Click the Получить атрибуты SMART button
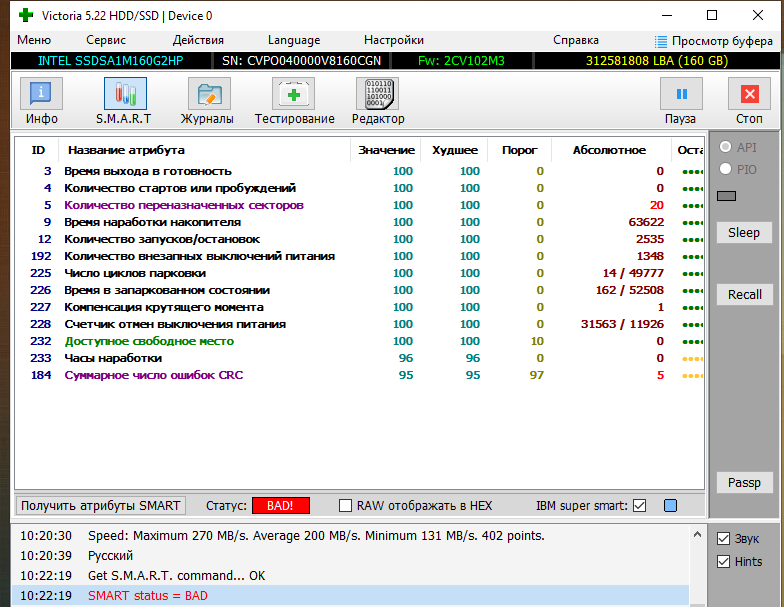The width and height of the screenshot is (784, 607). point(100,506)
